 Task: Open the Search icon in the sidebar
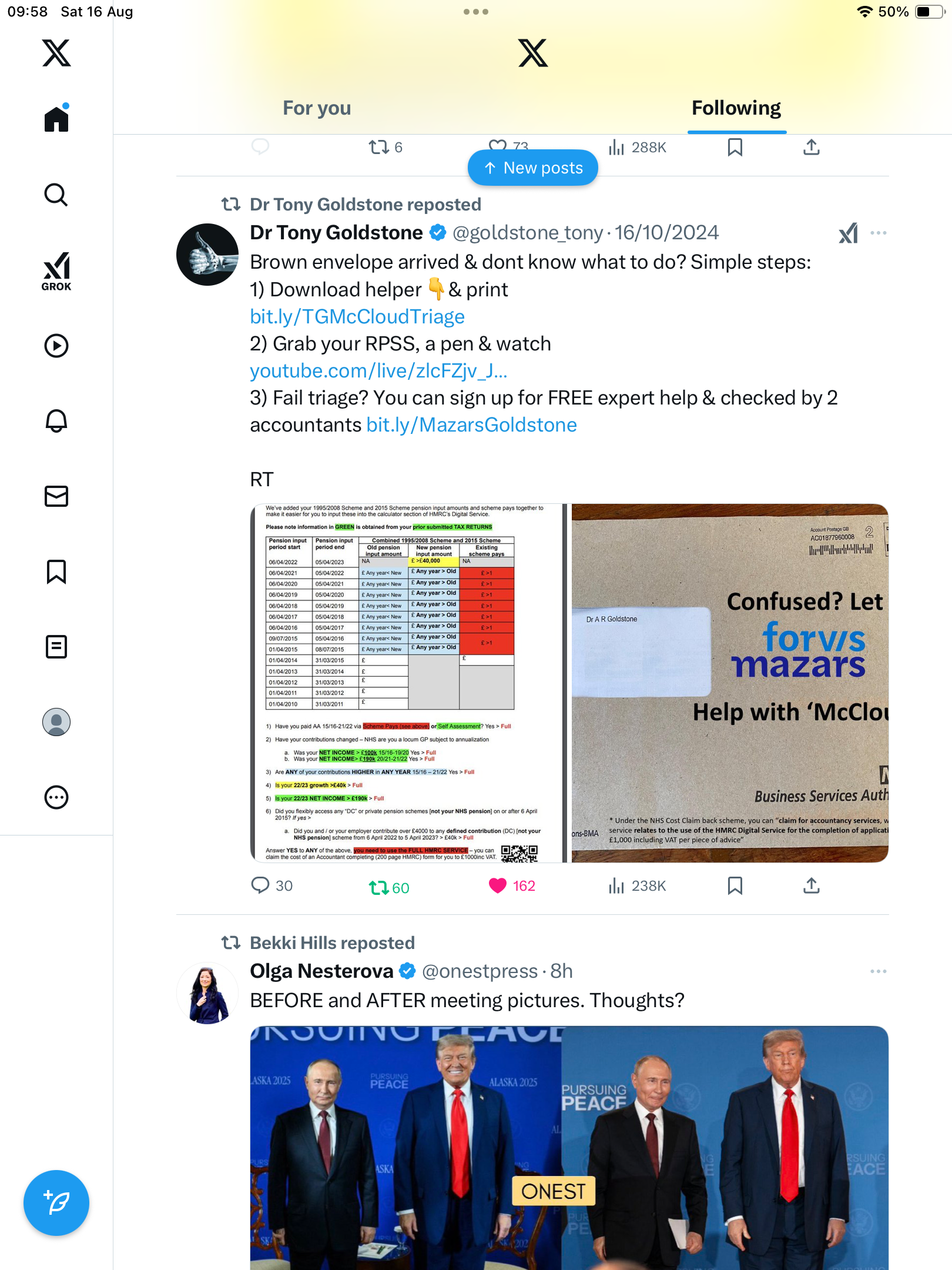[x=56, y=195]
